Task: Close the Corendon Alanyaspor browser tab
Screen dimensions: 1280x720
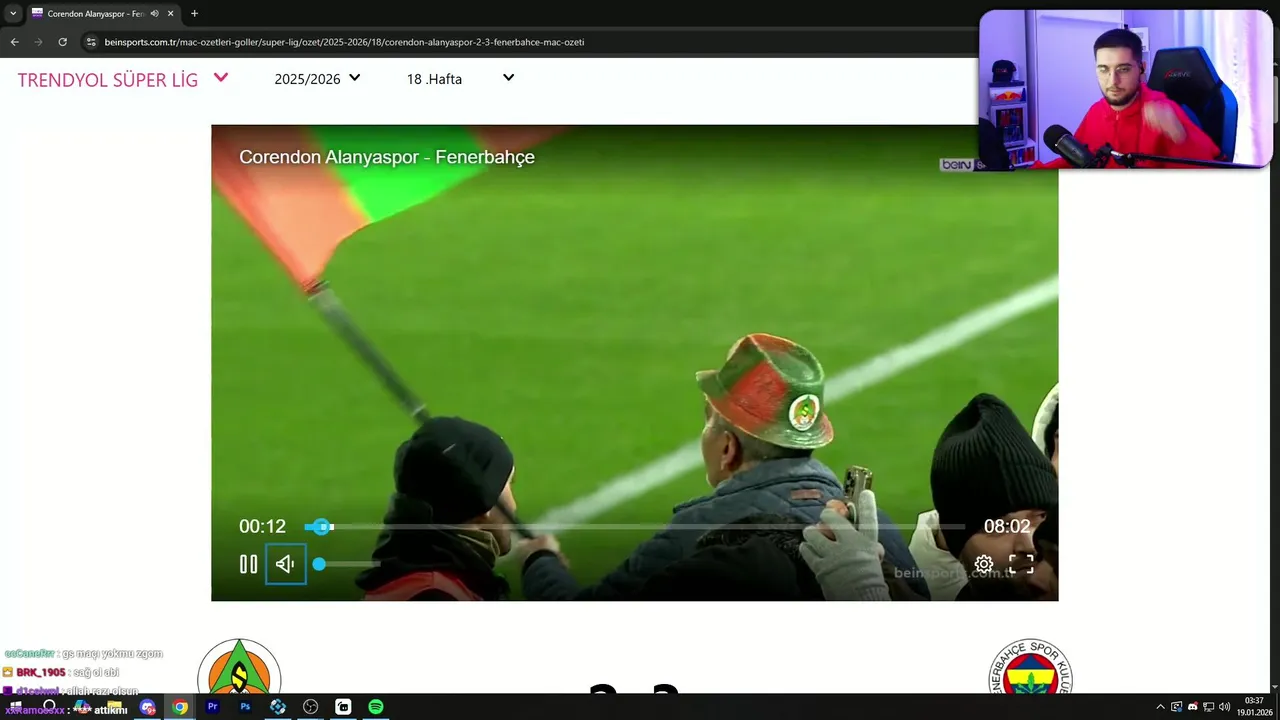Action: (x=170, y=13)
